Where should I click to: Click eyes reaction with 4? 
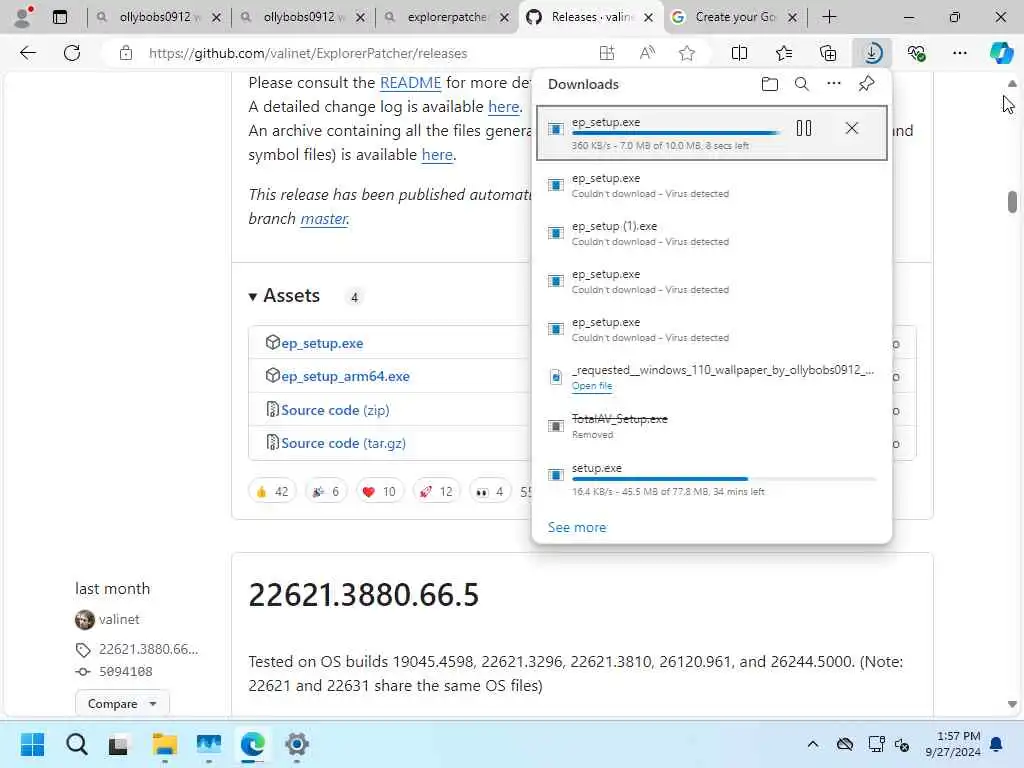pos(490,491)
